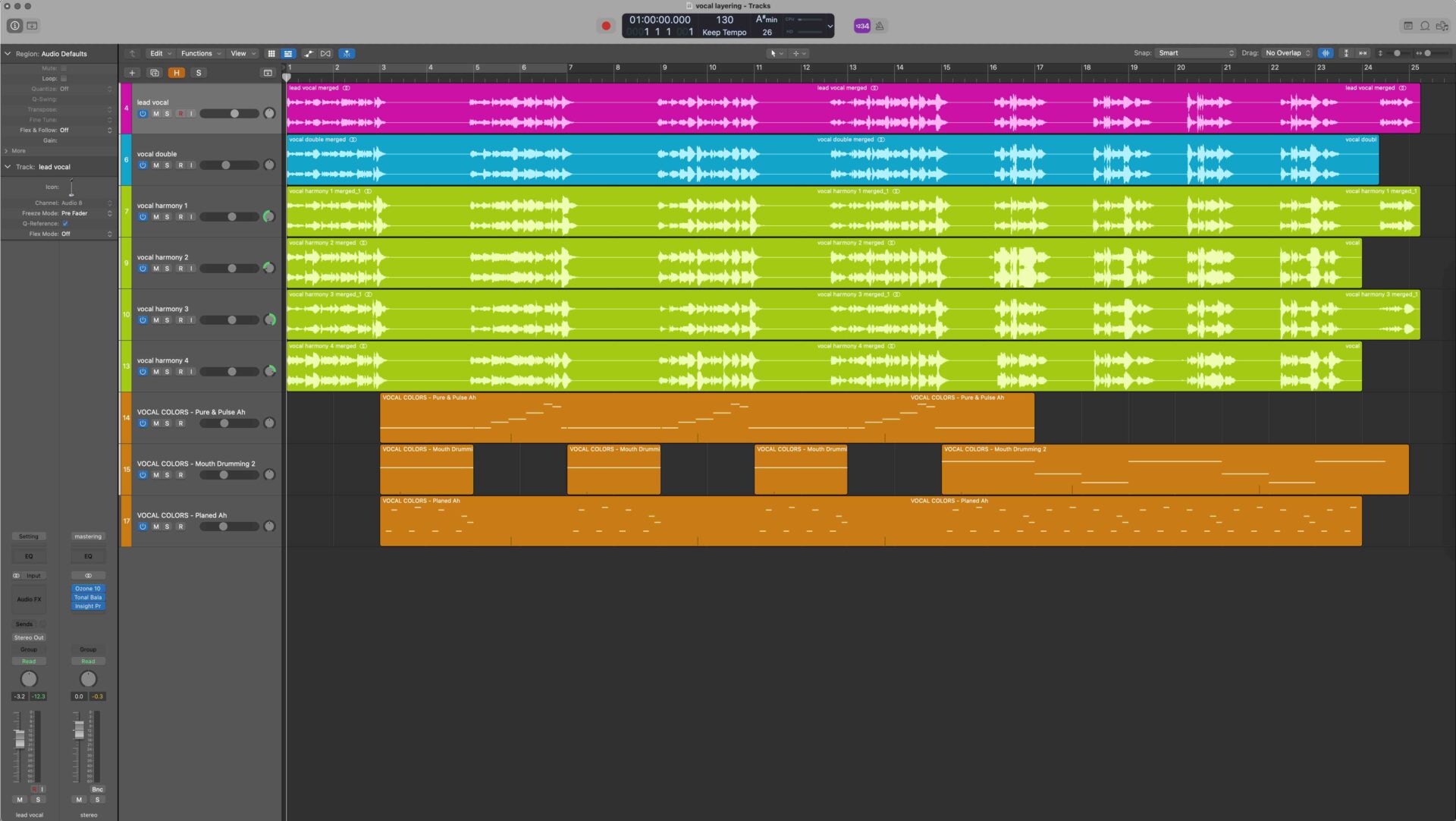Select the grid view icon in the toolbar

pos(271,53)
